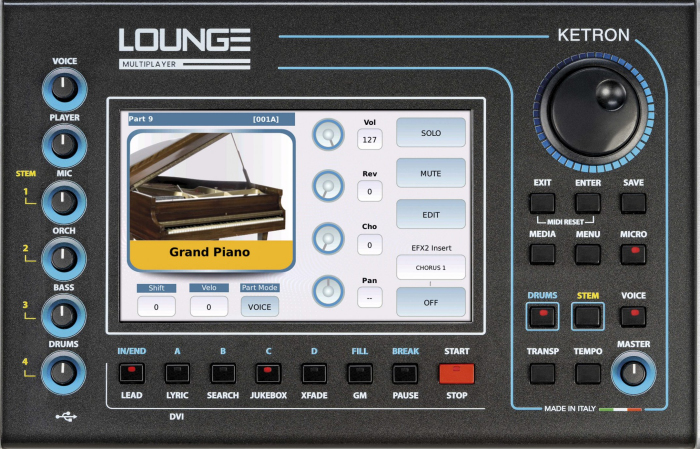
Task: Click the SAVE hardware button
Action: click(x=633, y=203)
